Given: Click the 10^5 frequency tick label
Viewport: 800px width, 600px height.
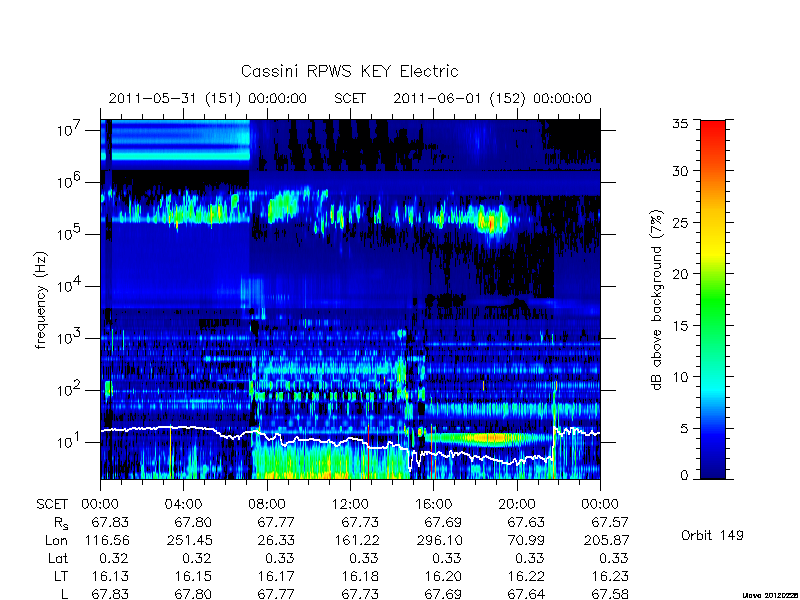Looking at the screenshot, I should click(x=71, y=233).
